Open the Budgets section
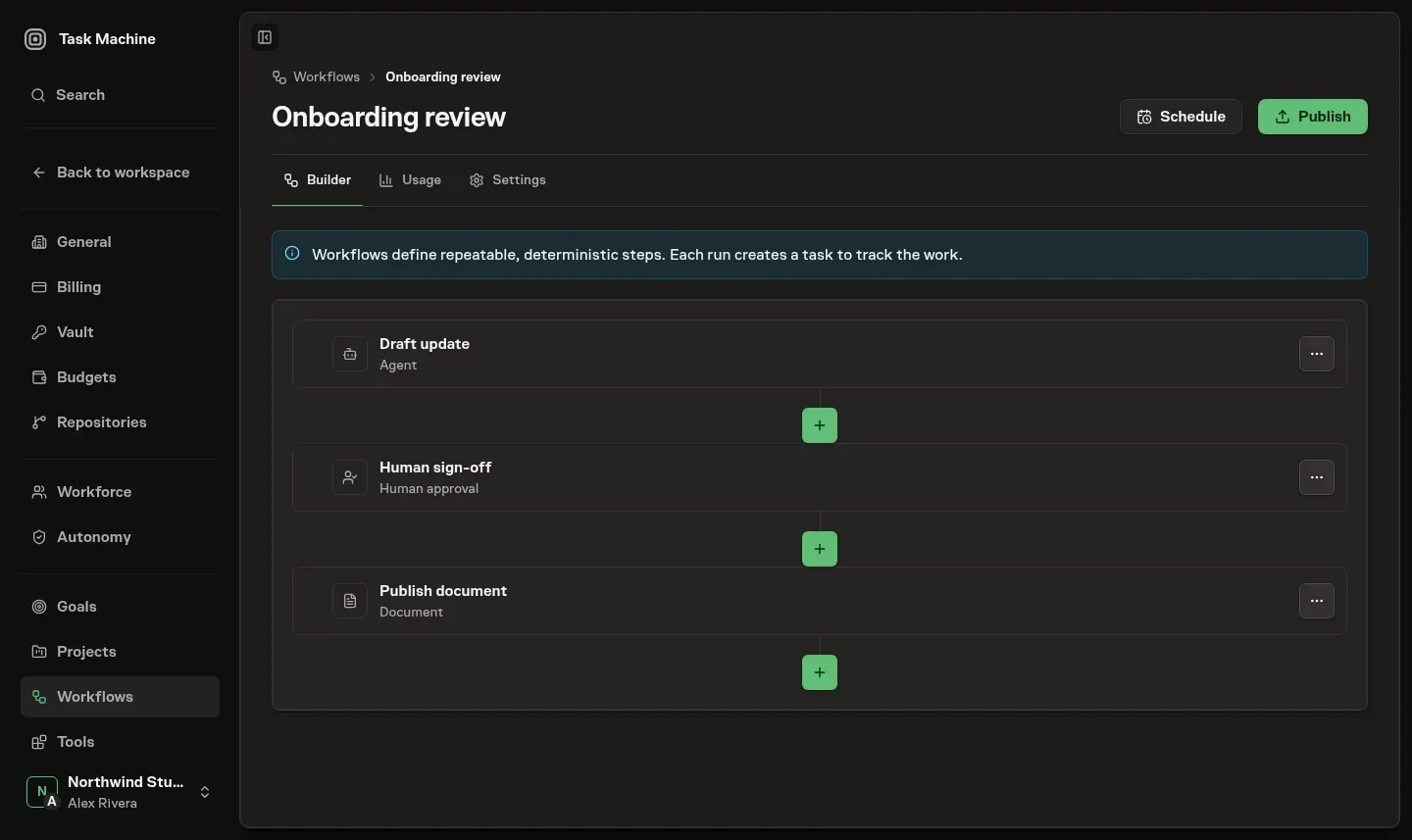This screenshot has width=1412, height=840. pos(120,377)
